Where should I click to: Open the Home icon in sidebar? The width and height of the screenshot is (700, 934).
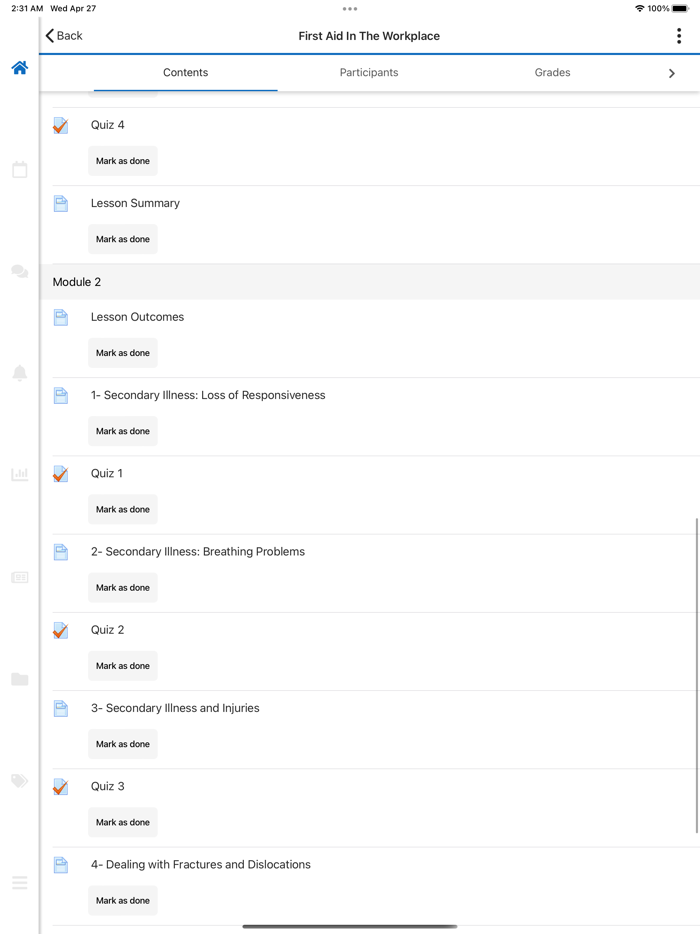point(19,68)
